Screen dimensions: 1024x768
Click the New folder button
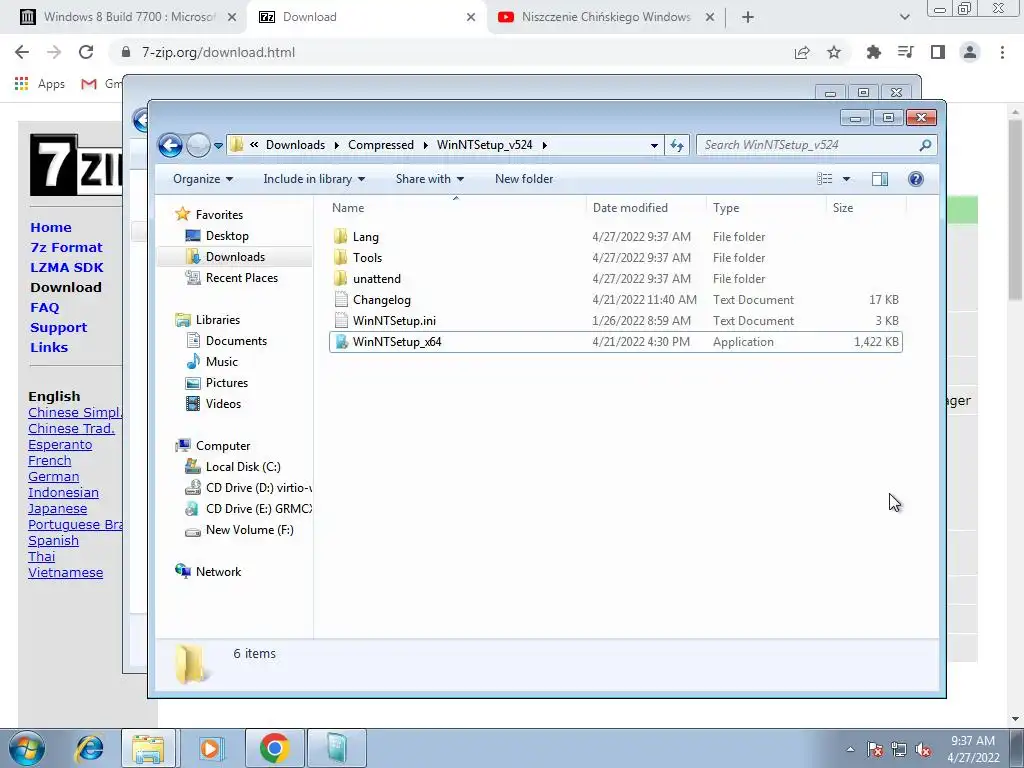tap(524, 179)
